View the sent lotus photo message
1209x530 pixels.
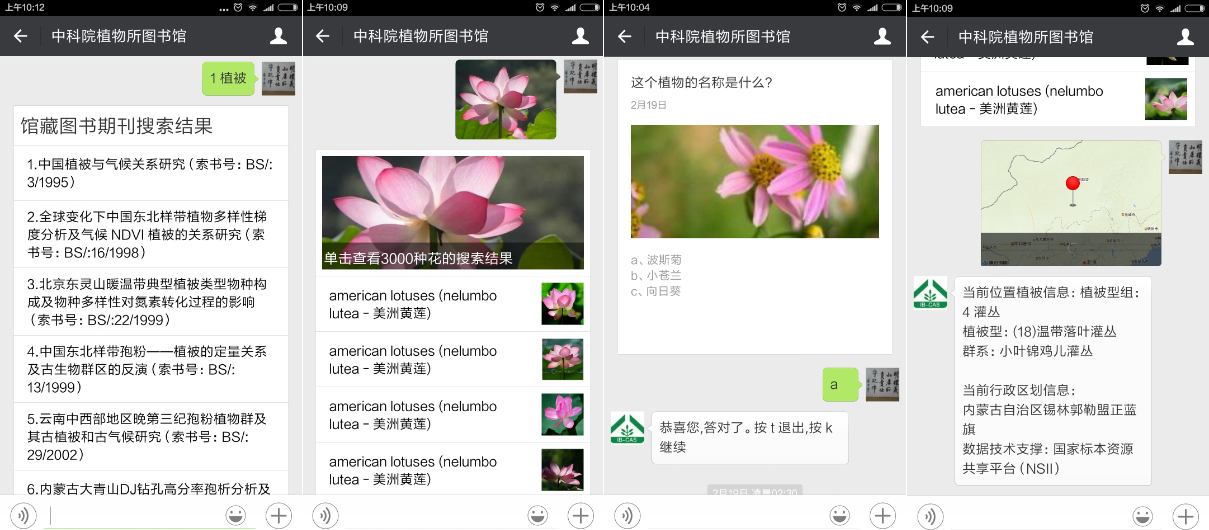point(505,99)
